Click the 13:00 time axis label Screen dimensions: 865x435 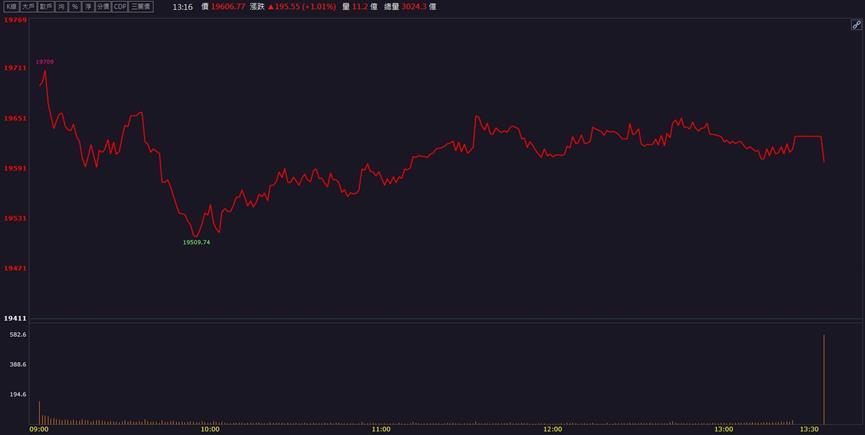[x=724, y=429]
